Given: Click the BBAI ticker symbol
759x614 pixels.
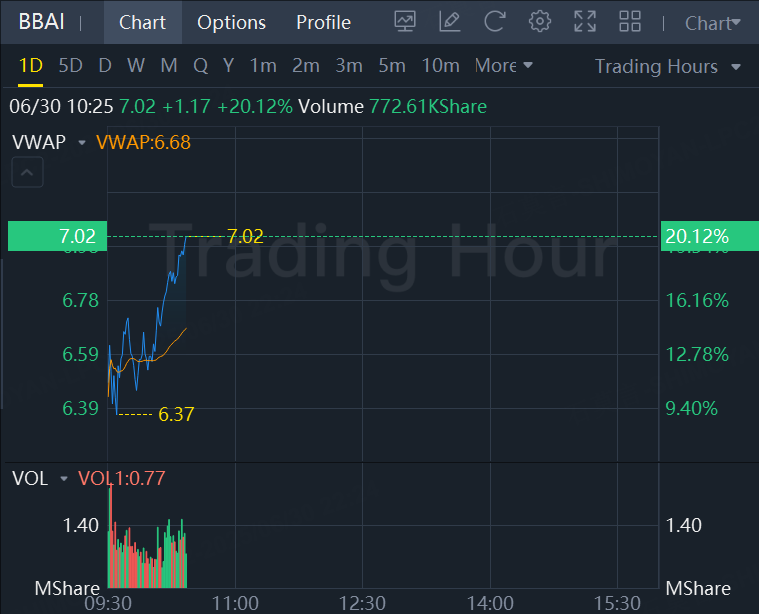Looking at the screenshot, I should (x=40, y=22).
